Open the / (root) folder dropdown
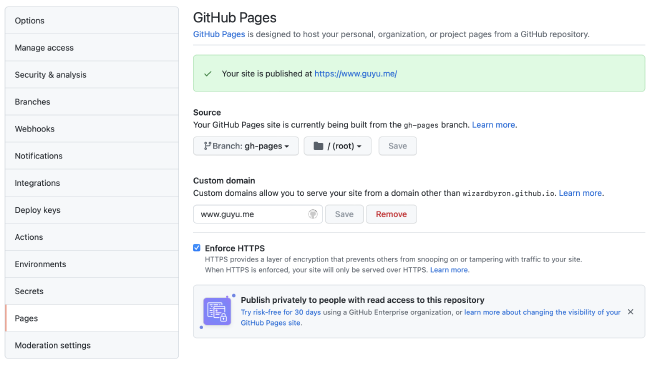Screen dimensions: 660x370 coord(338,146)
